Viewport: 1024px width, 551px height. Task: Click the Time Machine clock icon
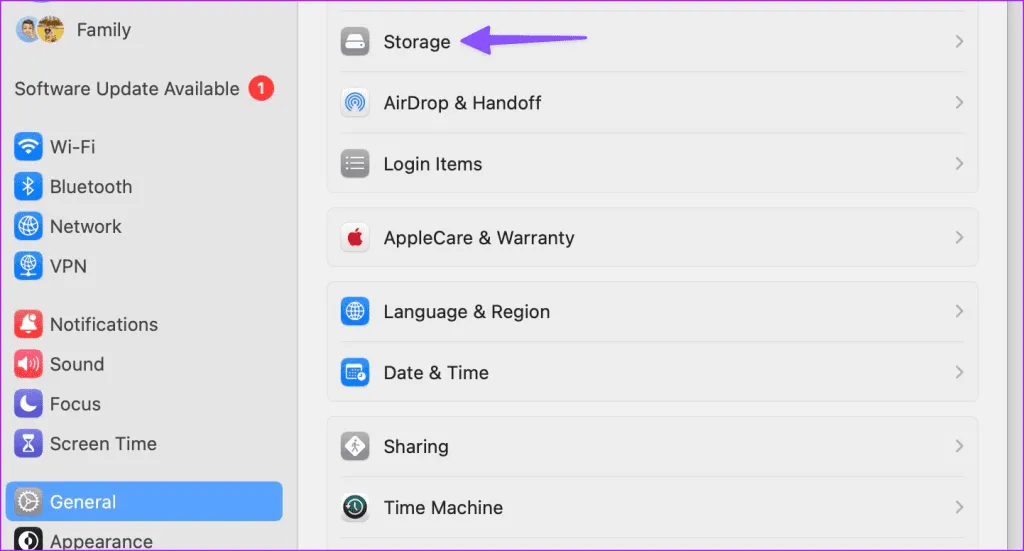[355, 508]
